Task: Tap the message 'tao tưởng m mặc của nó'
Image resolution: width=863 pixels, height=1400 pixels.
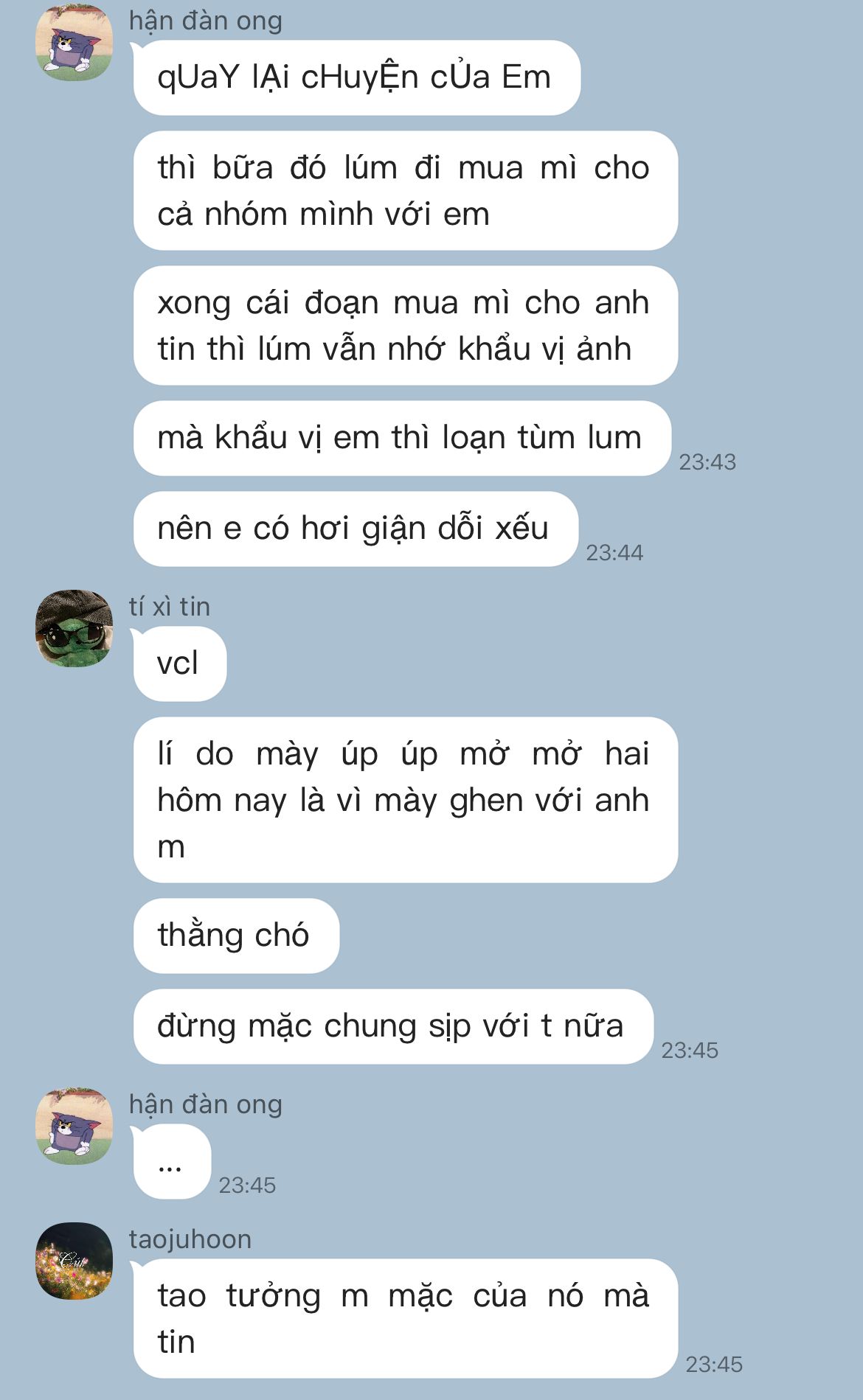Action: point(406,1318)
